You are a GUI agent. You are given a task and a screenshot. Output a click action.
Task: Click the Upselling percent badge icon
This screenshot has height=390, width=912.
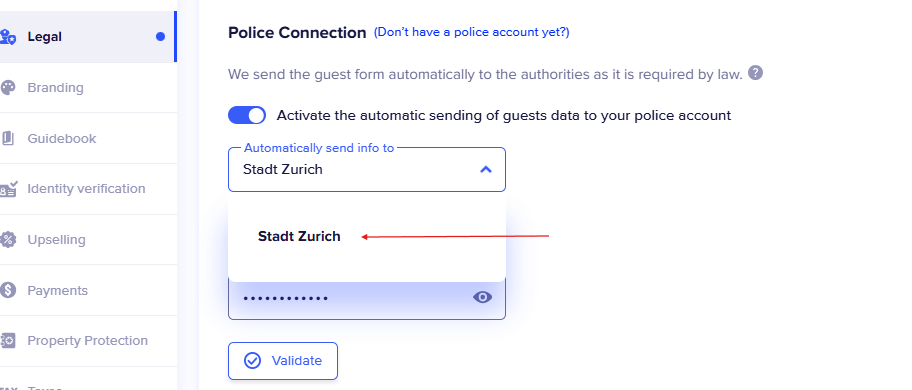(x=8, y=239)
